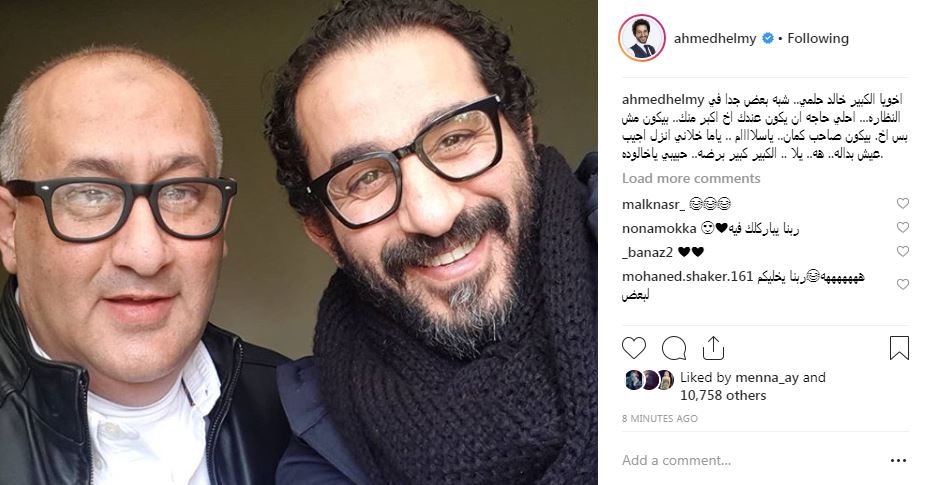Visit nonamokka commenter profile
Screen dimensions: 932x485
tap(659, 228)
